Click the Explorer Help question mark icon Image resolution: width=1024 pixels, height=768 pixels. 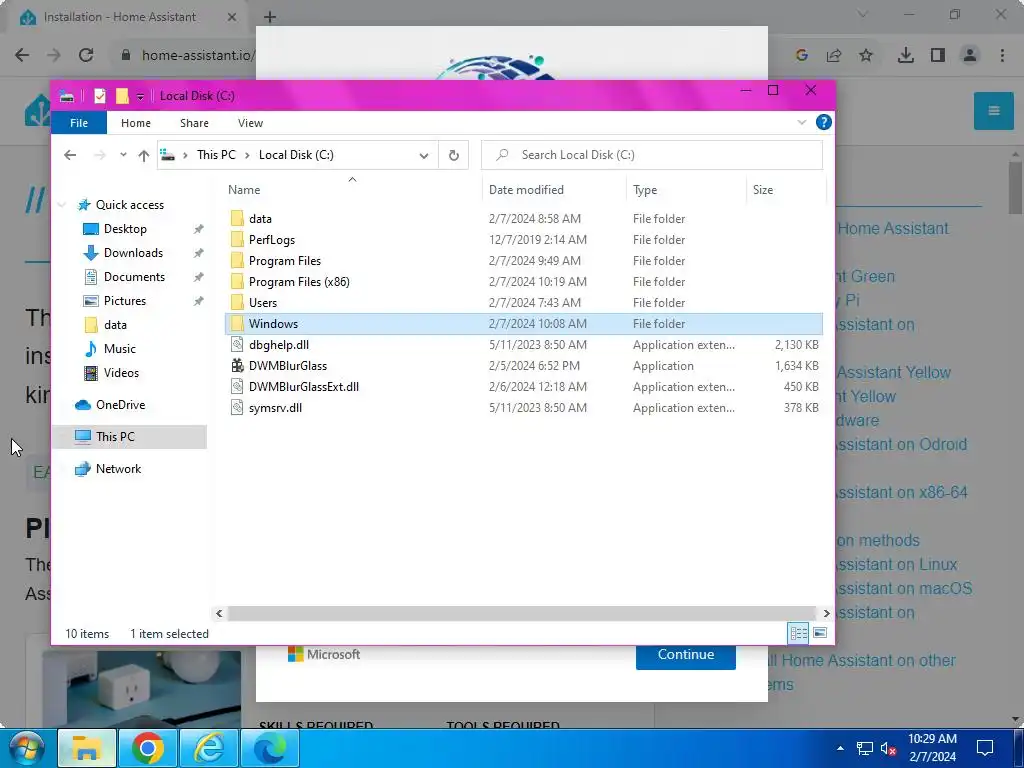[x=824, y=122]
